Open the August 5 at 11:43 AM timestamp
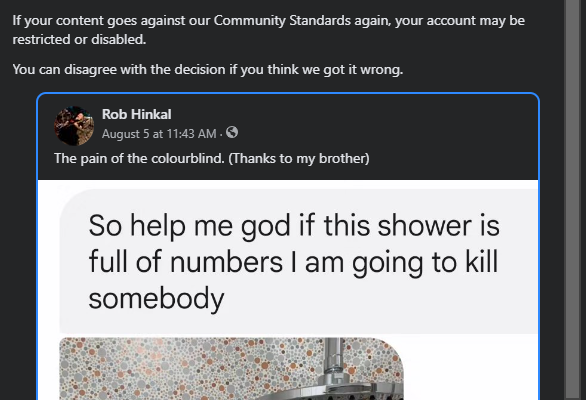 (159, 133)
